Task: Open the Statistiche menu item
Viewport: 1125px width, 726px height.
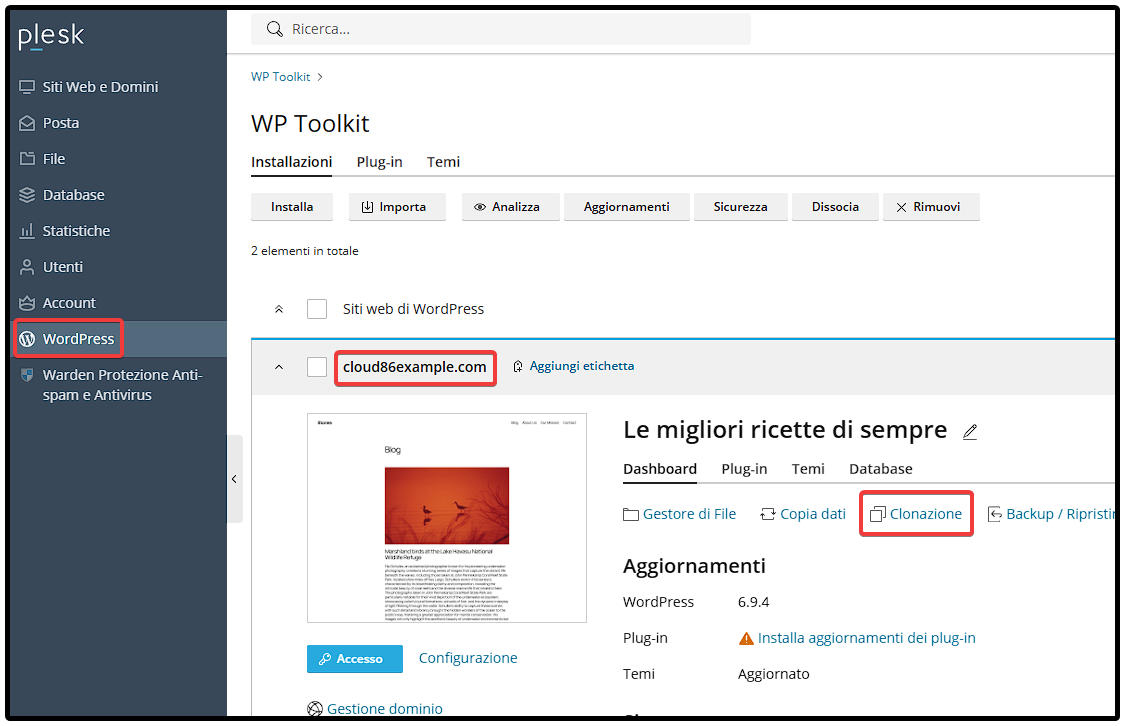Action: click(118, 231)
